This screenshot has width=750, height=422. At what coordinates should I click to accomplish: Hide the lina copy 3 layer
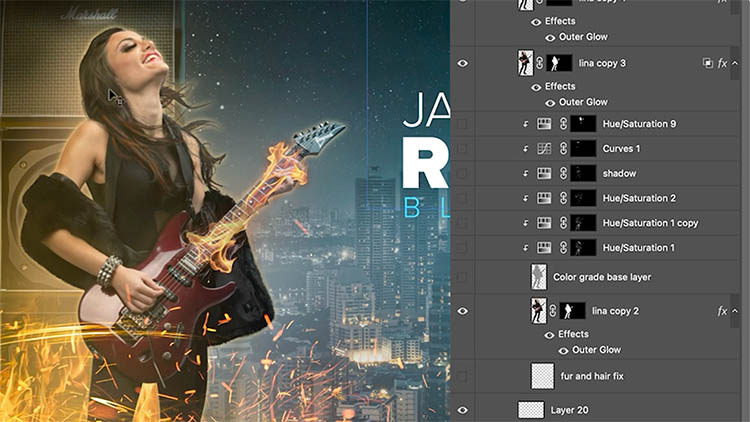pos(462,63)
